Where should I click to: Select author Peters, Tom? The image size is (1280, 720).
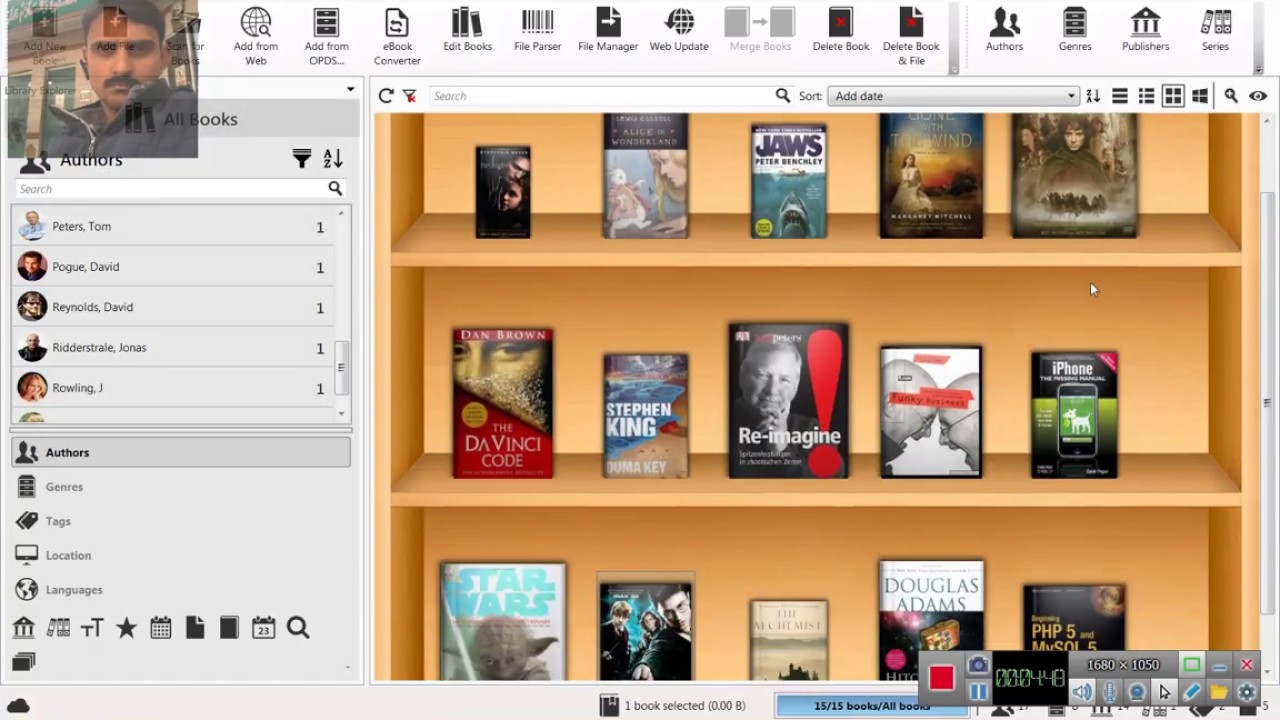point(173,226)
